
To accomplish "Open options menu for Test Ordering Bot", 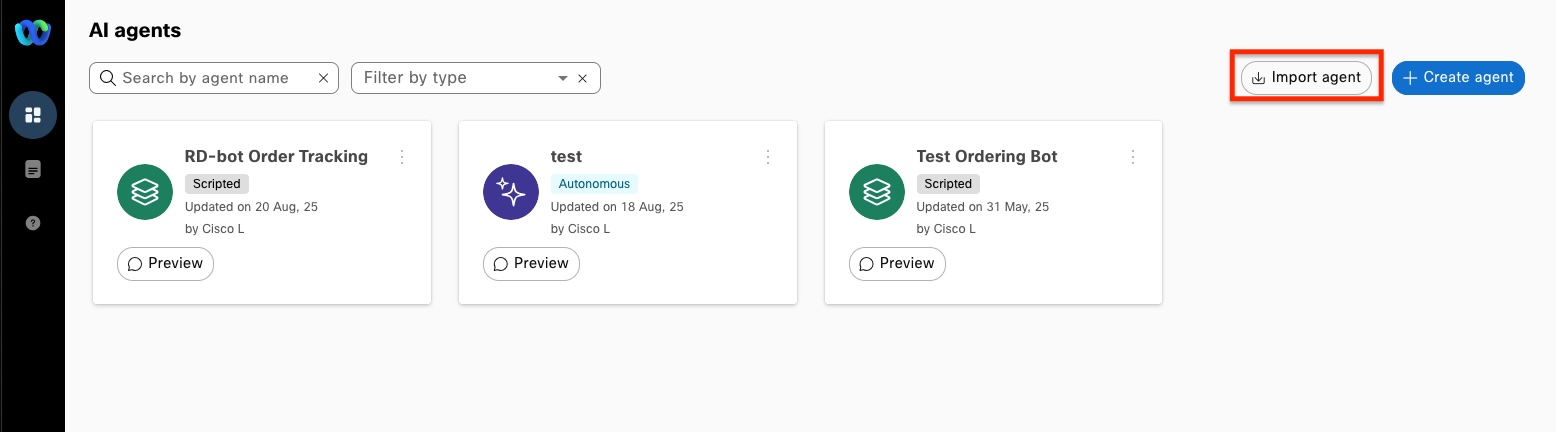I will click(x=1133, y=157).
